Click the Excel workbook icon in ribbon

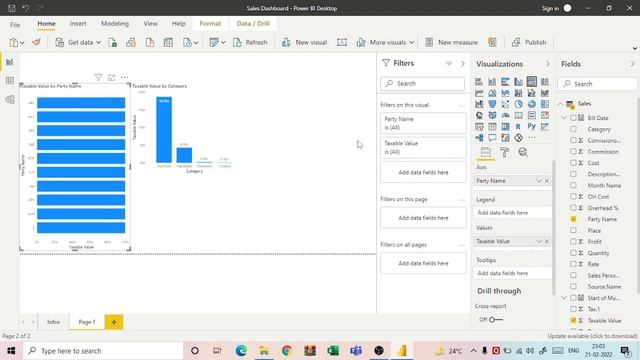(x=112, y=42)
